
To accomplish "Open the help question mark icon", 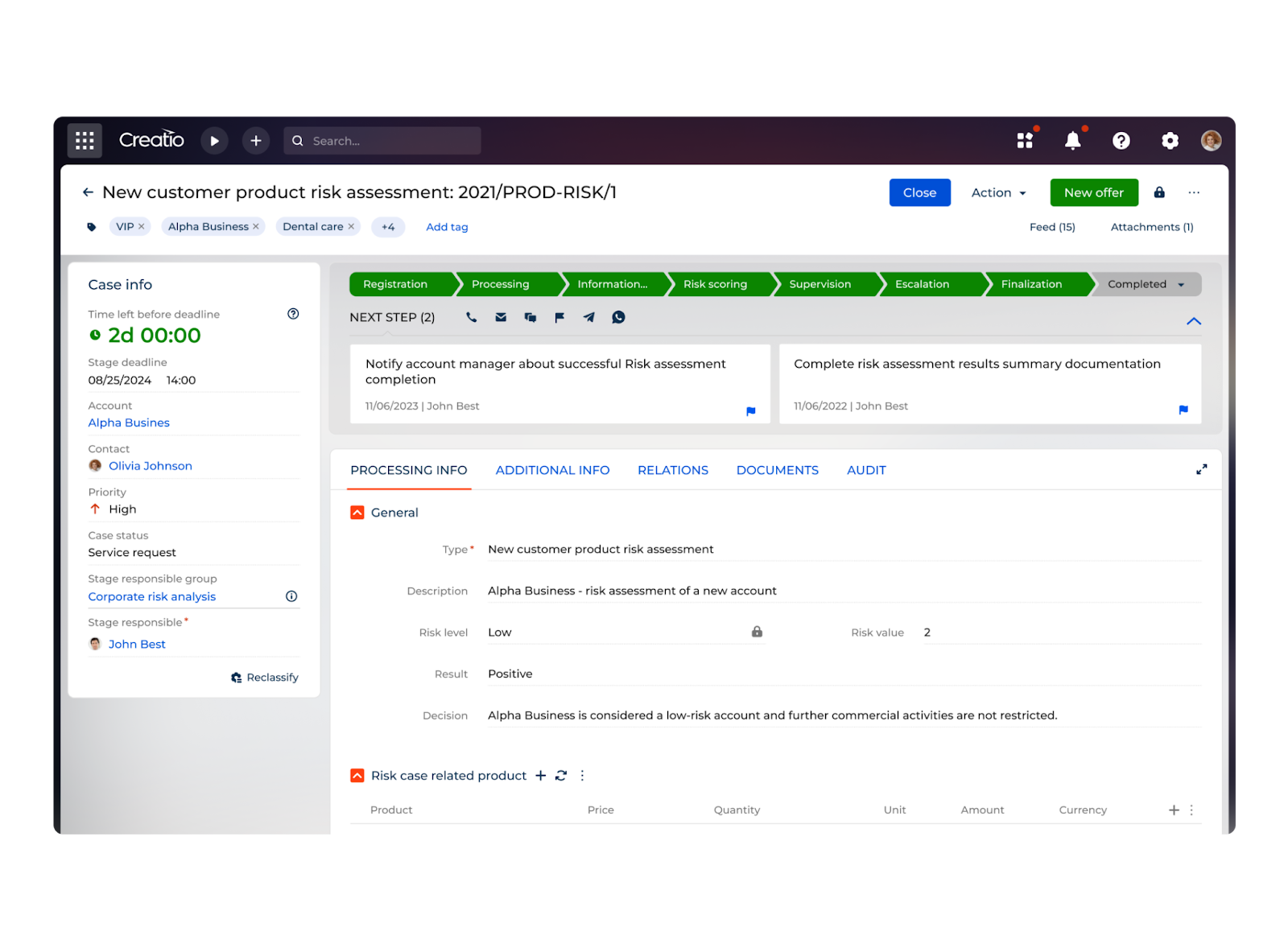I will [x=1121, y=140].
